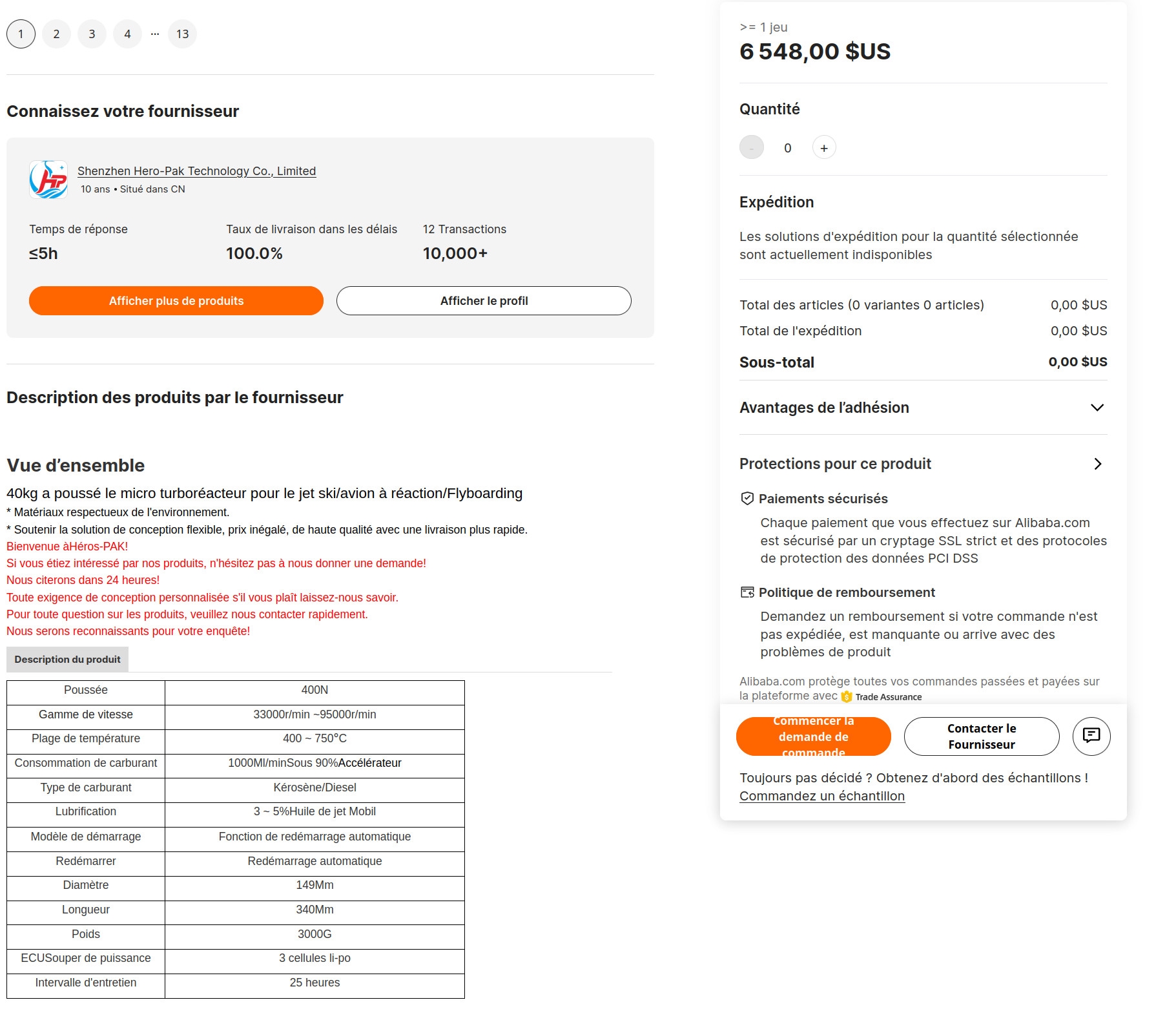Increase quantity with the plus button
1176x1011 pixels.
(823, 148)
